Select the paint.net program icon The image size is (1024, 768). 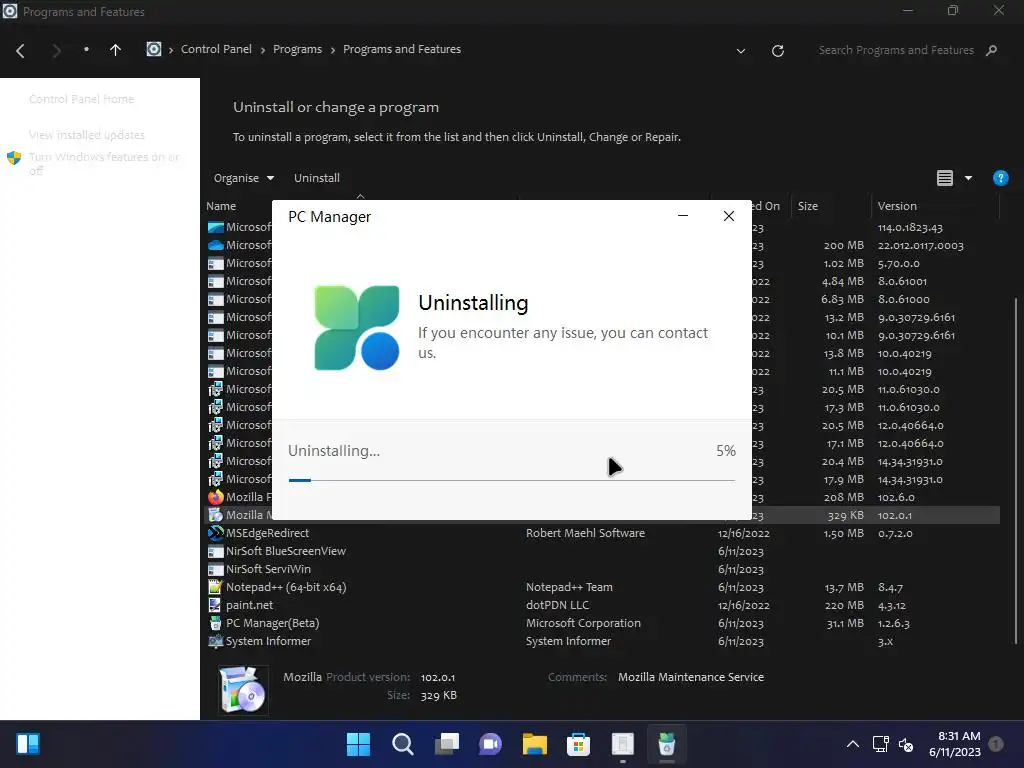click(216, 605)
